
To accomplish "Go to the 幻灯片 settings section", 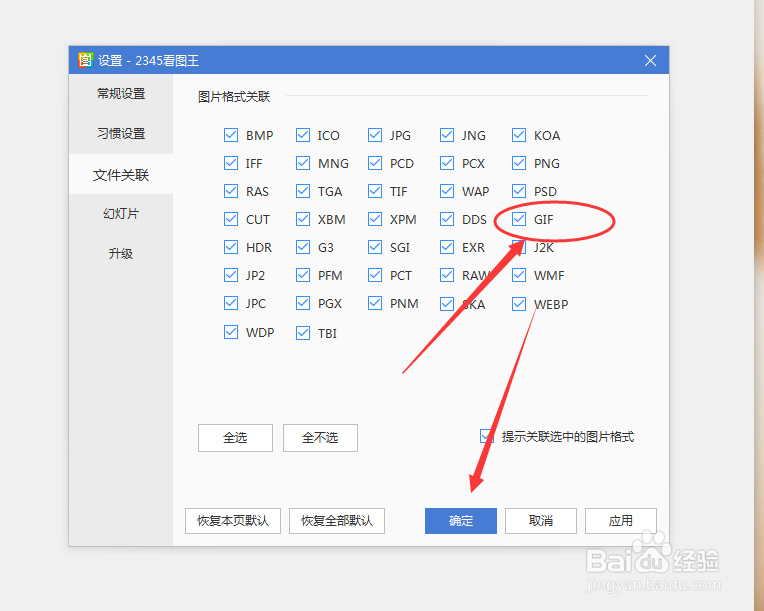I will (121, 214).
